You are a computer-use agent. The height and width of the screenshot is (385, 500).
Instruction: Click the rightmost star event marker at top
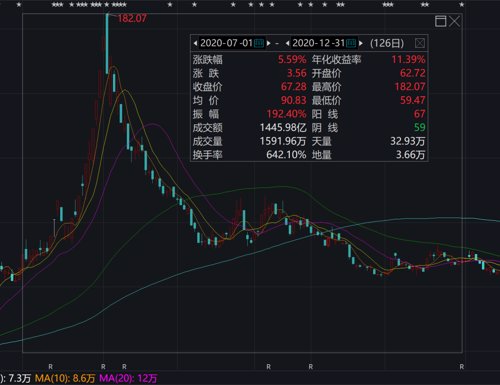pyautogui.click(x=462, y=5)
